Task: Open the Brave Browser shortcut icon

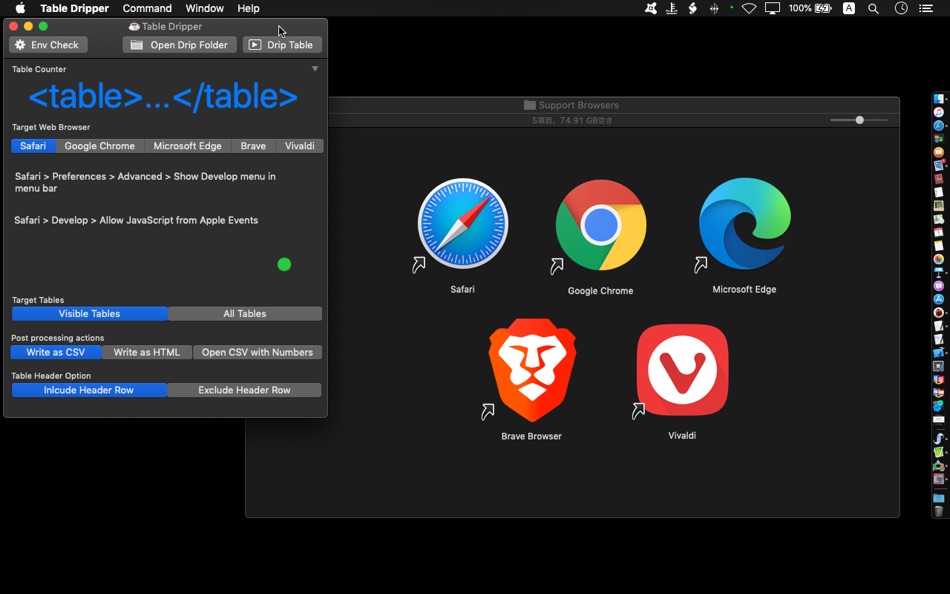Action: [x=532, y=370]
